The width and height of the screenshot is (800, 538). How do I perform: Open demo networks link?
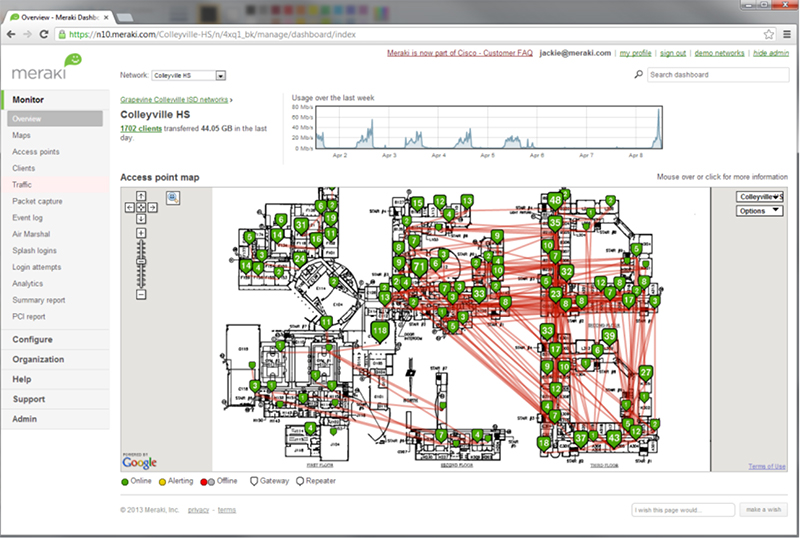tap(719, 53)
